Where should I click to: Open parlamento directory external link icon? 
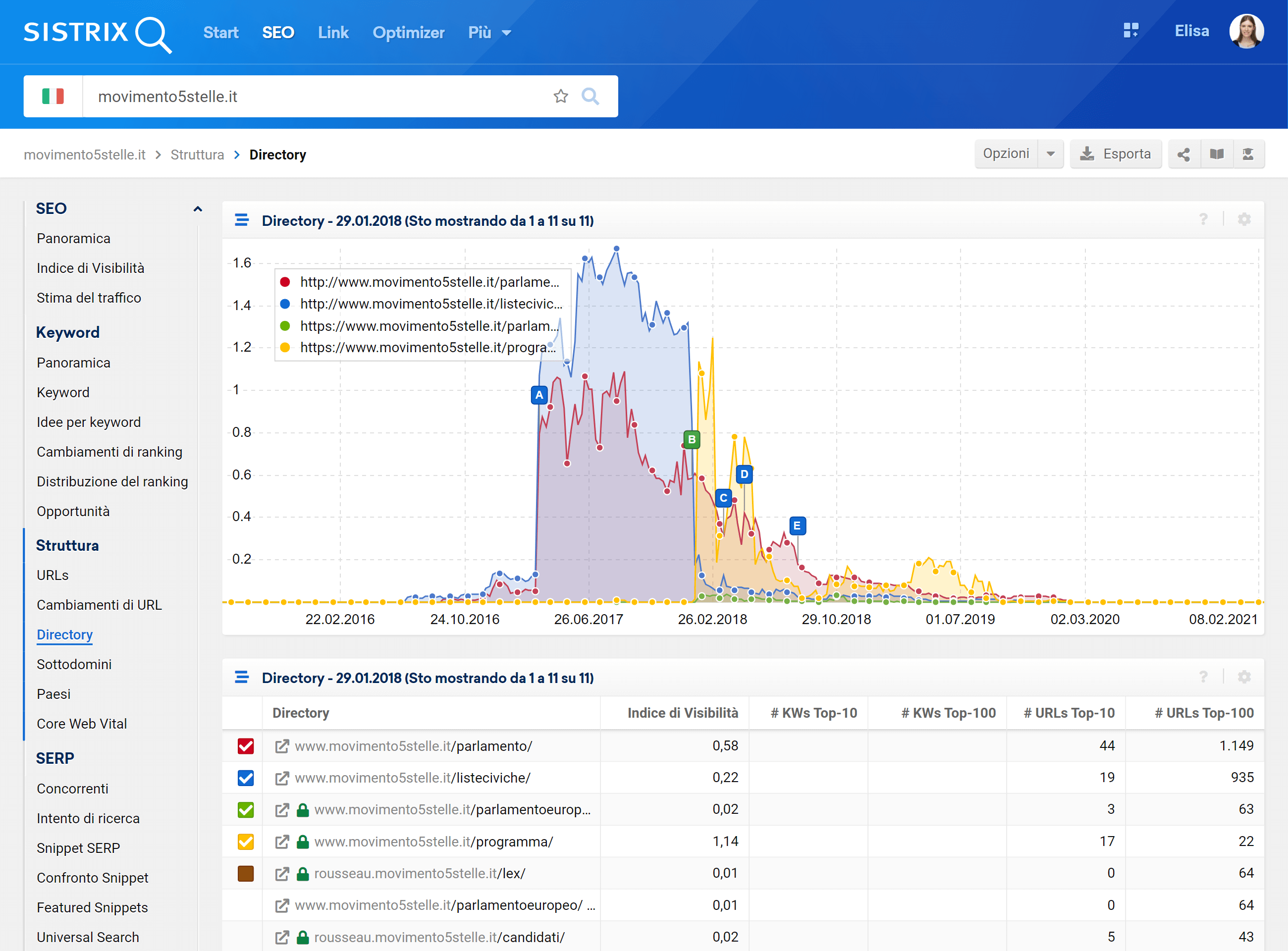tap(281, 746)
